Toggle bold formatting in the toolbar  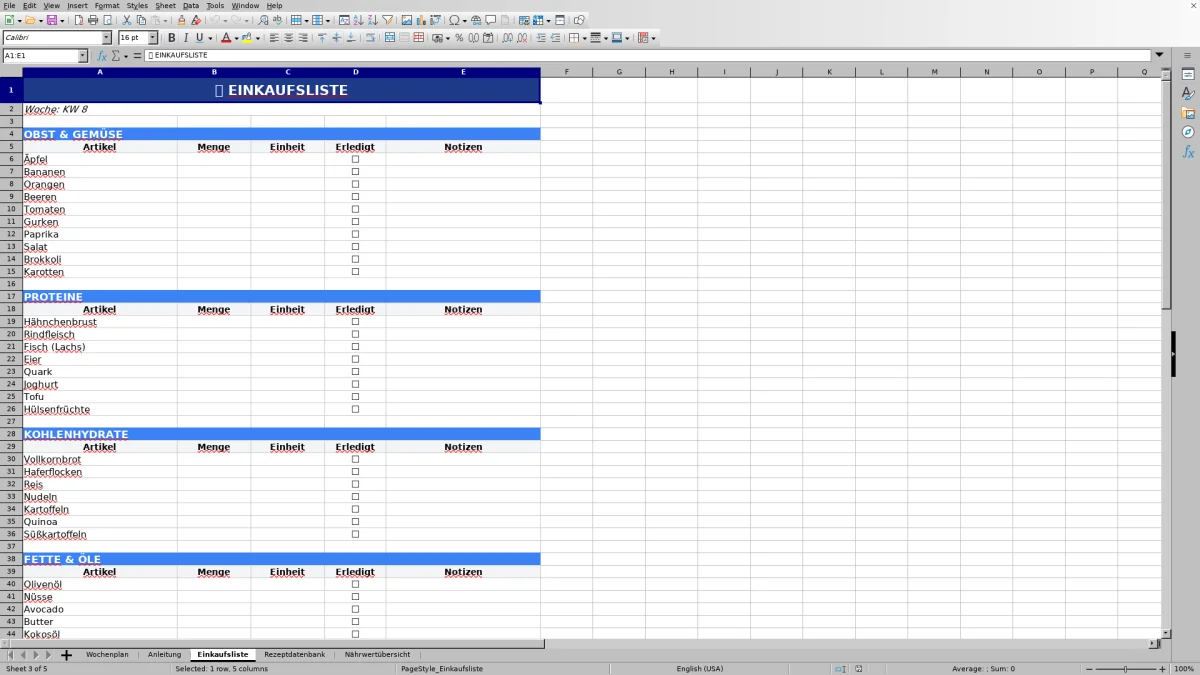172,38
